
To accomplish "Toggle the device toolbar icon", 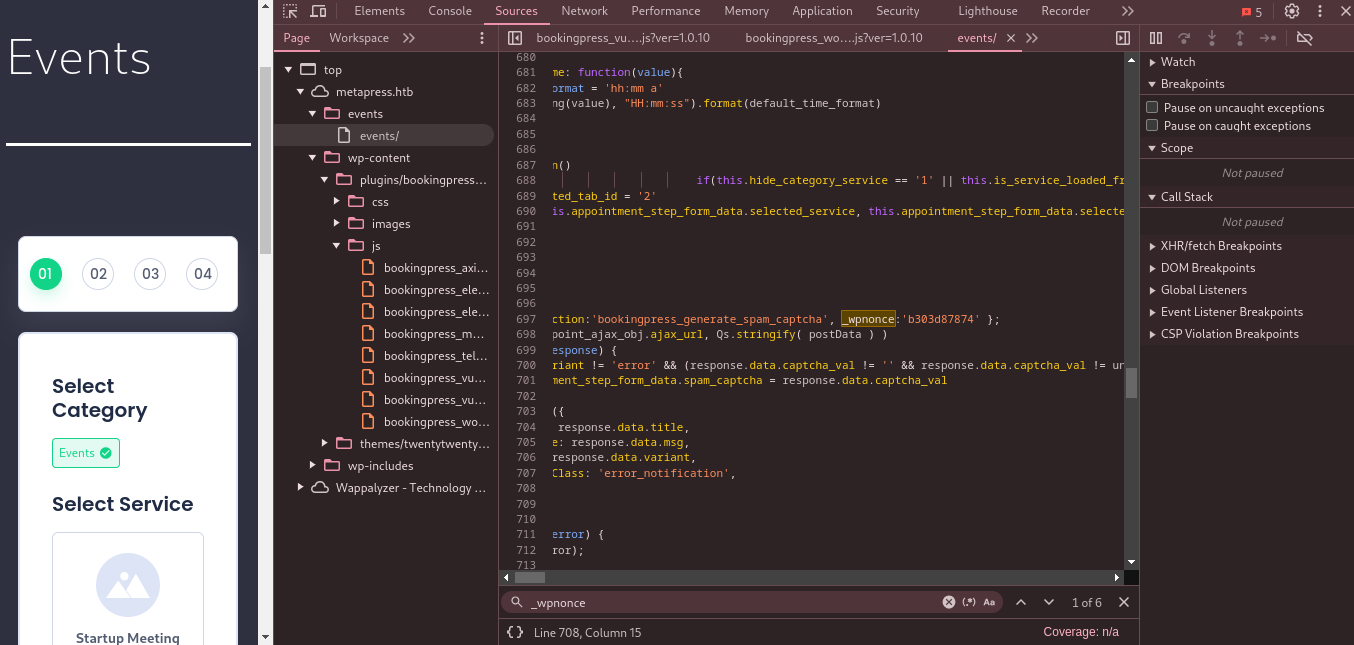I will coord(318,11).
